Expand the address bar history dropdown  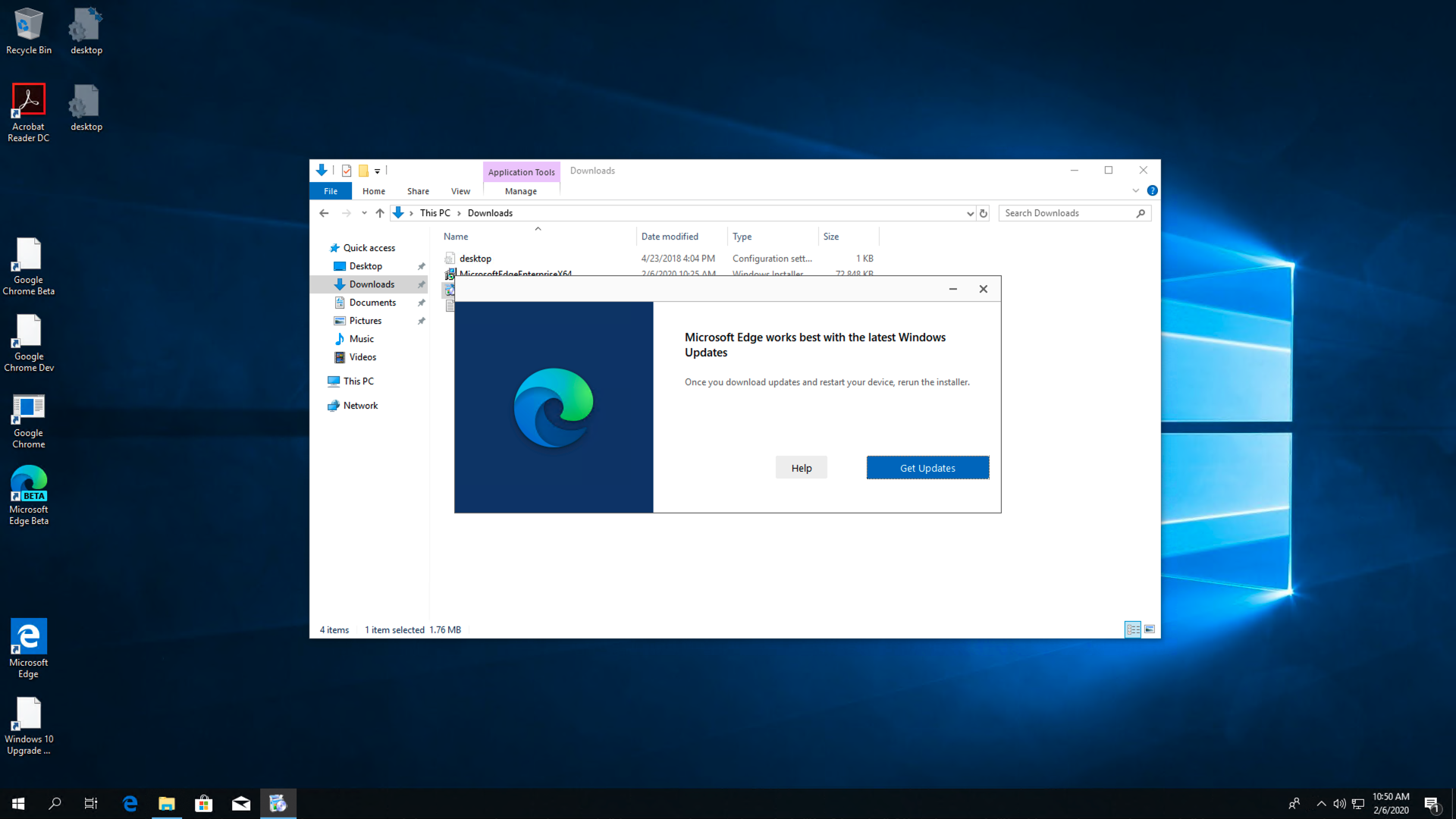tap(970, 213)
